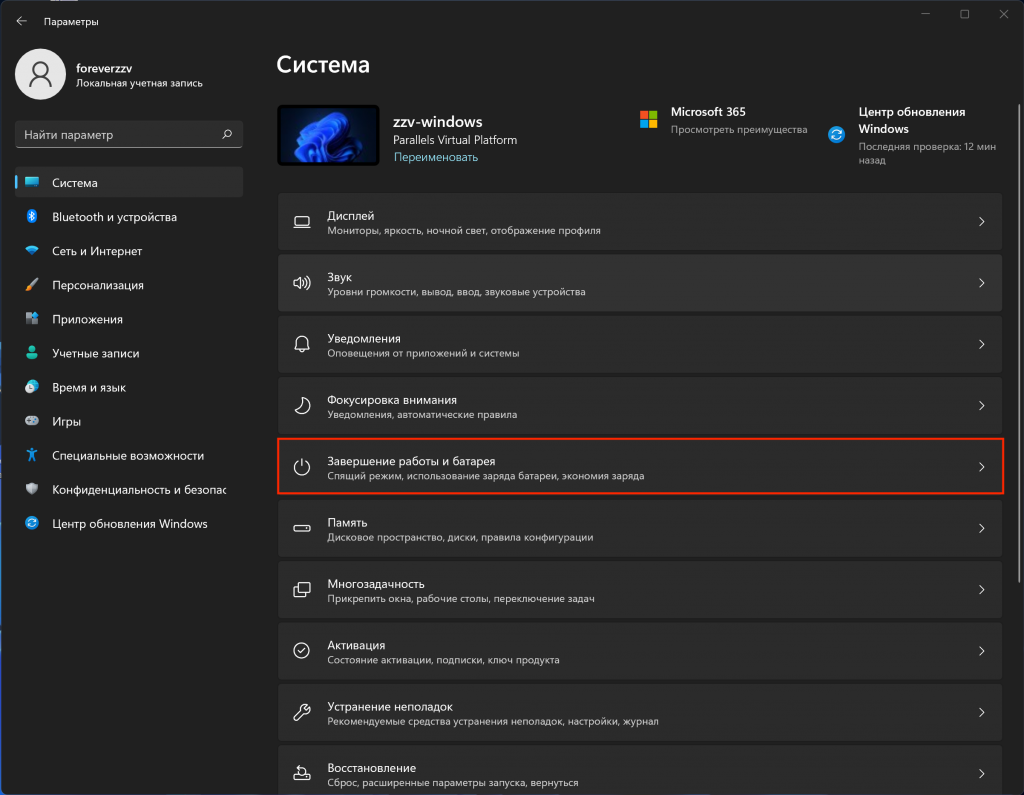Open Специальные возможности section
Viewport: 1024px width, 795px height.
click(x=129, y=455)
